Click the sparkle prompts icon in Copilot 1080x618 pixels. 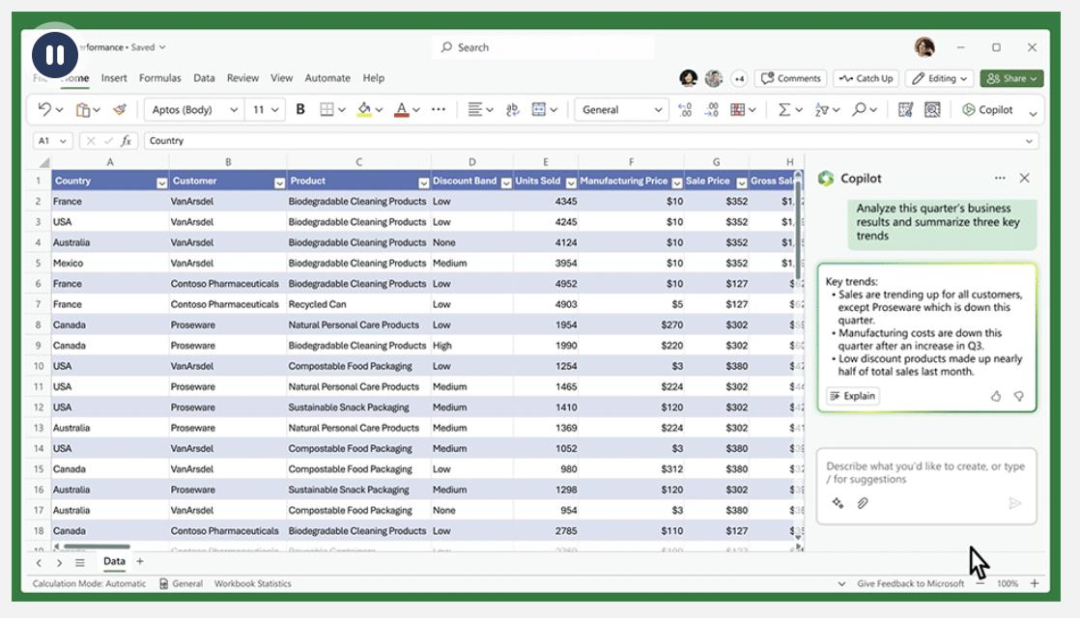[x=837, y=503]
